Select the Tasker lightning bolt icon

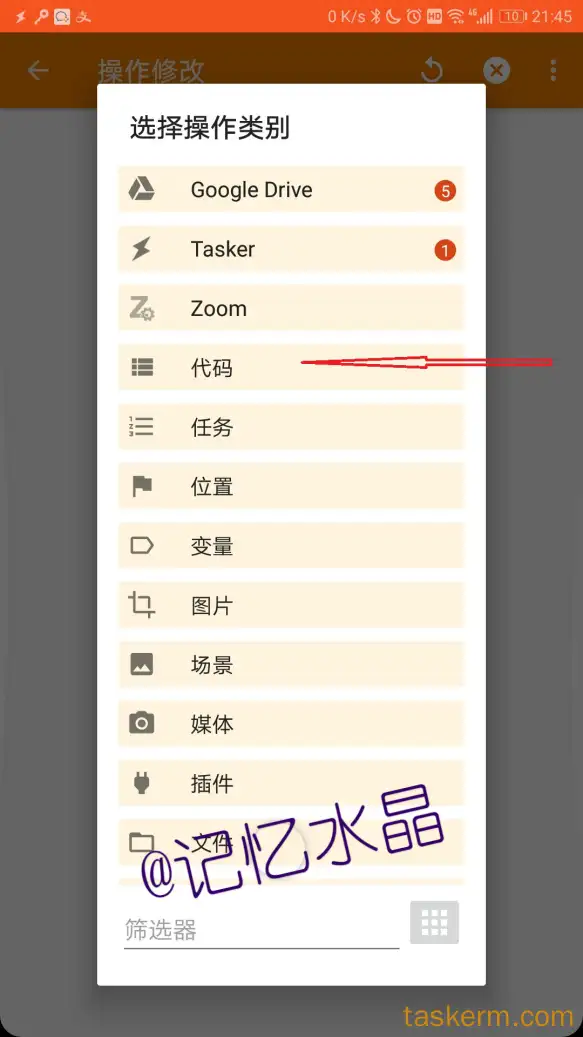click(x=141, y=249)
